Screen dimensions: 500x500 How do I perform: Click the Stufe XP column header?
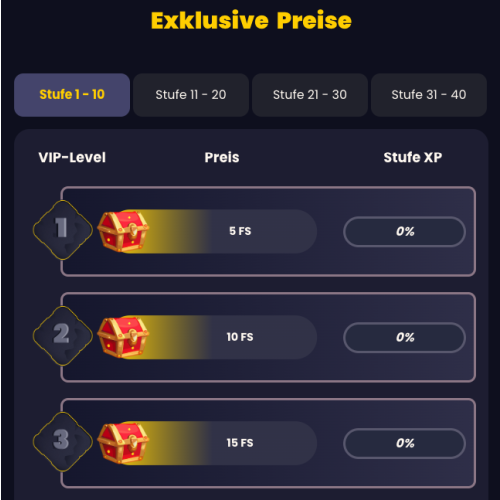[x=413, y=157]
